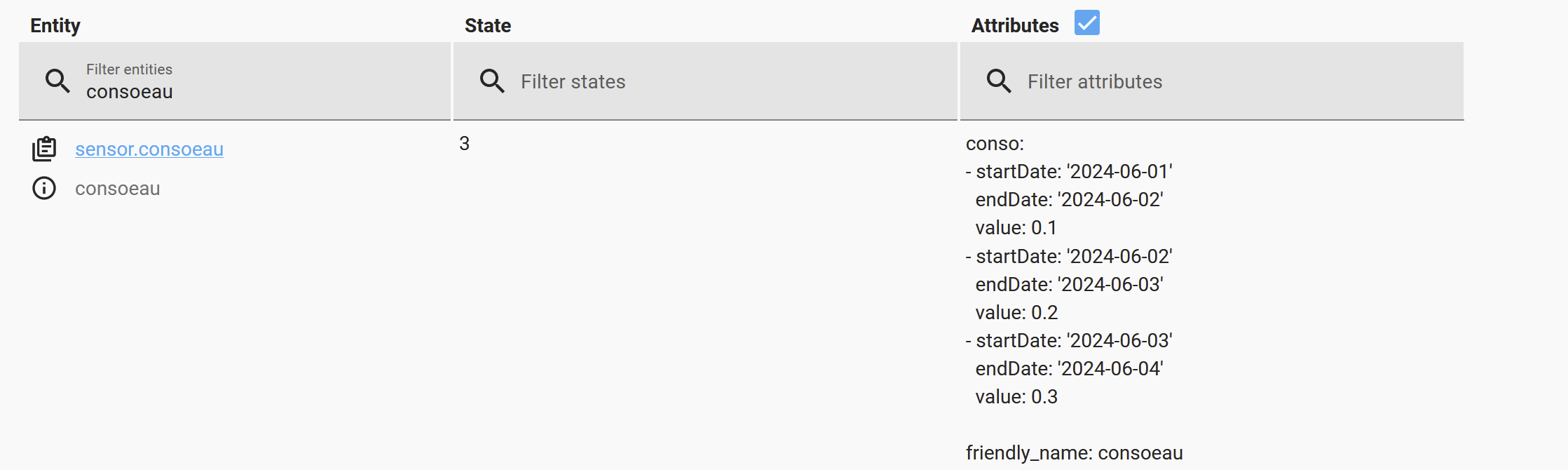
Task: Click the endDate '2024-06-04' attribute line
Action: (1069, 368)
